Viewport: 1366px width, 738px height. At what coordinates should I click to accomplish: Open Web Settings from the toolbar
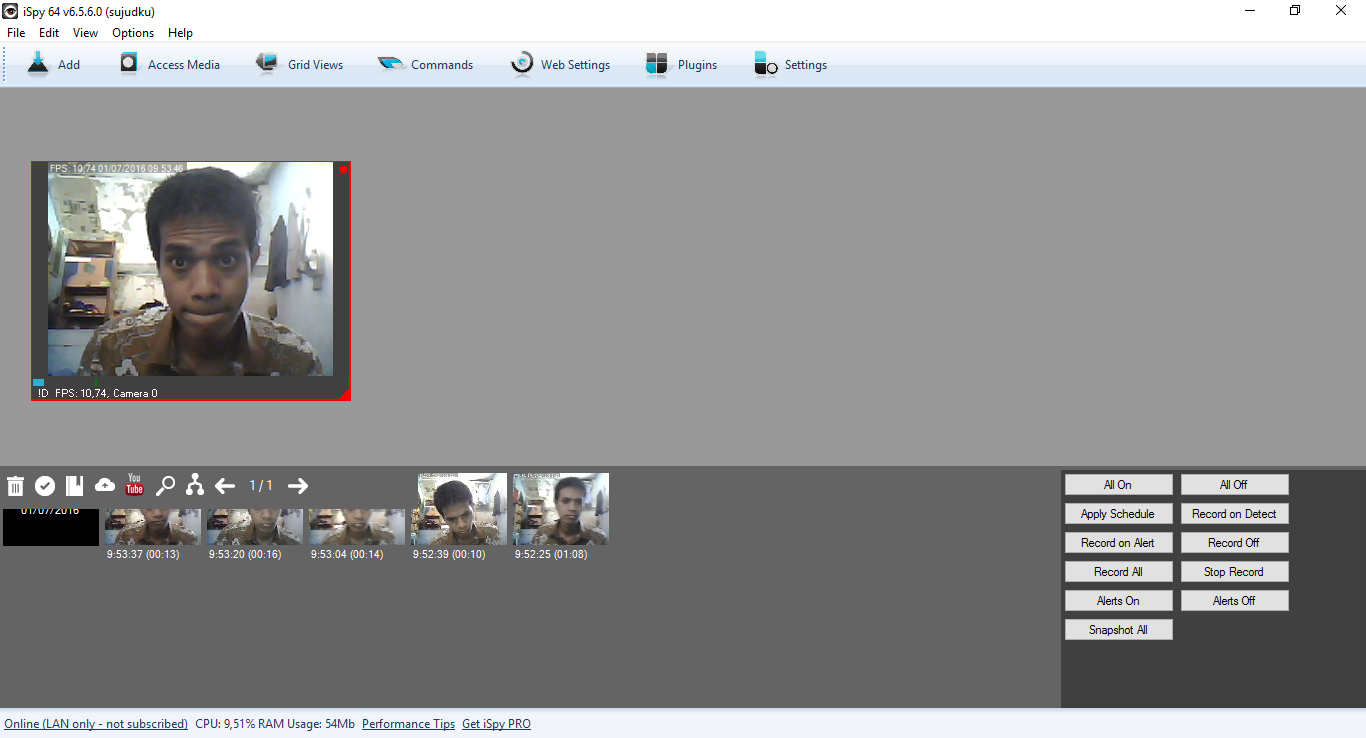point(522,62)
